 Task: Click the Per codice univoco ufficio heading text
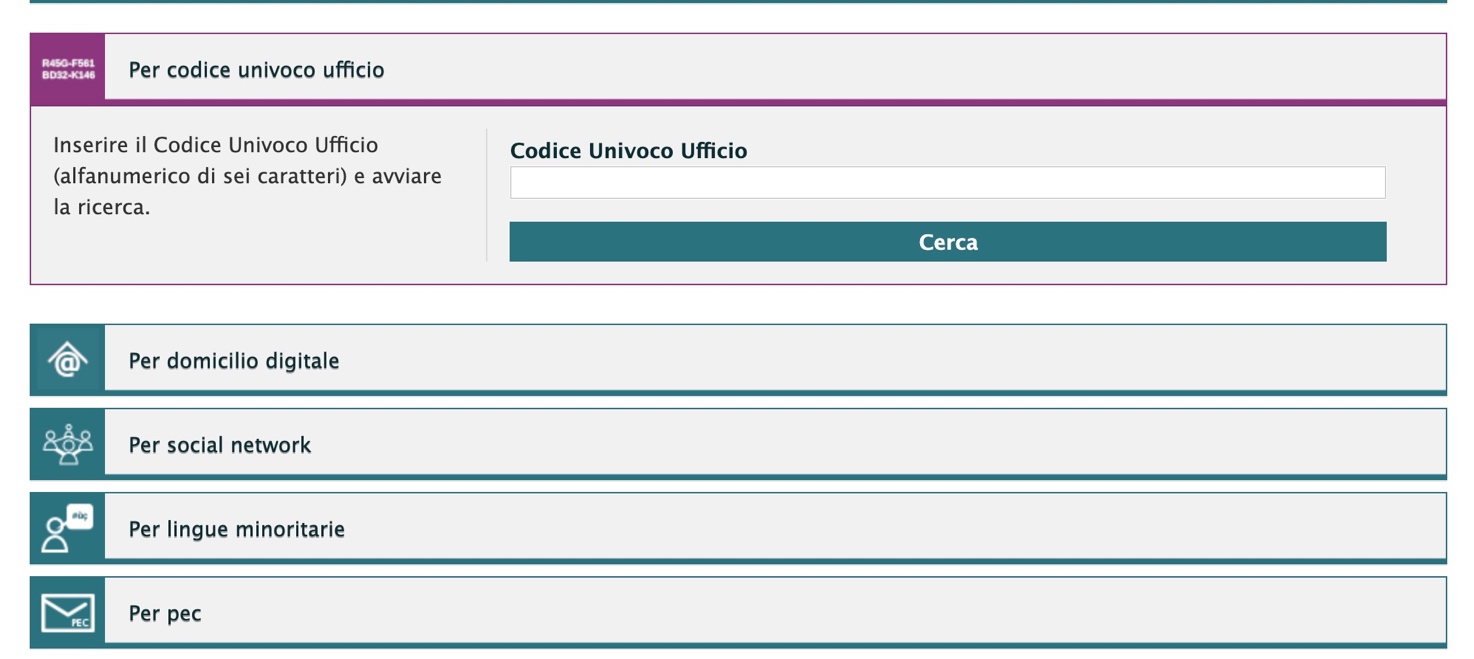(257, 70)
